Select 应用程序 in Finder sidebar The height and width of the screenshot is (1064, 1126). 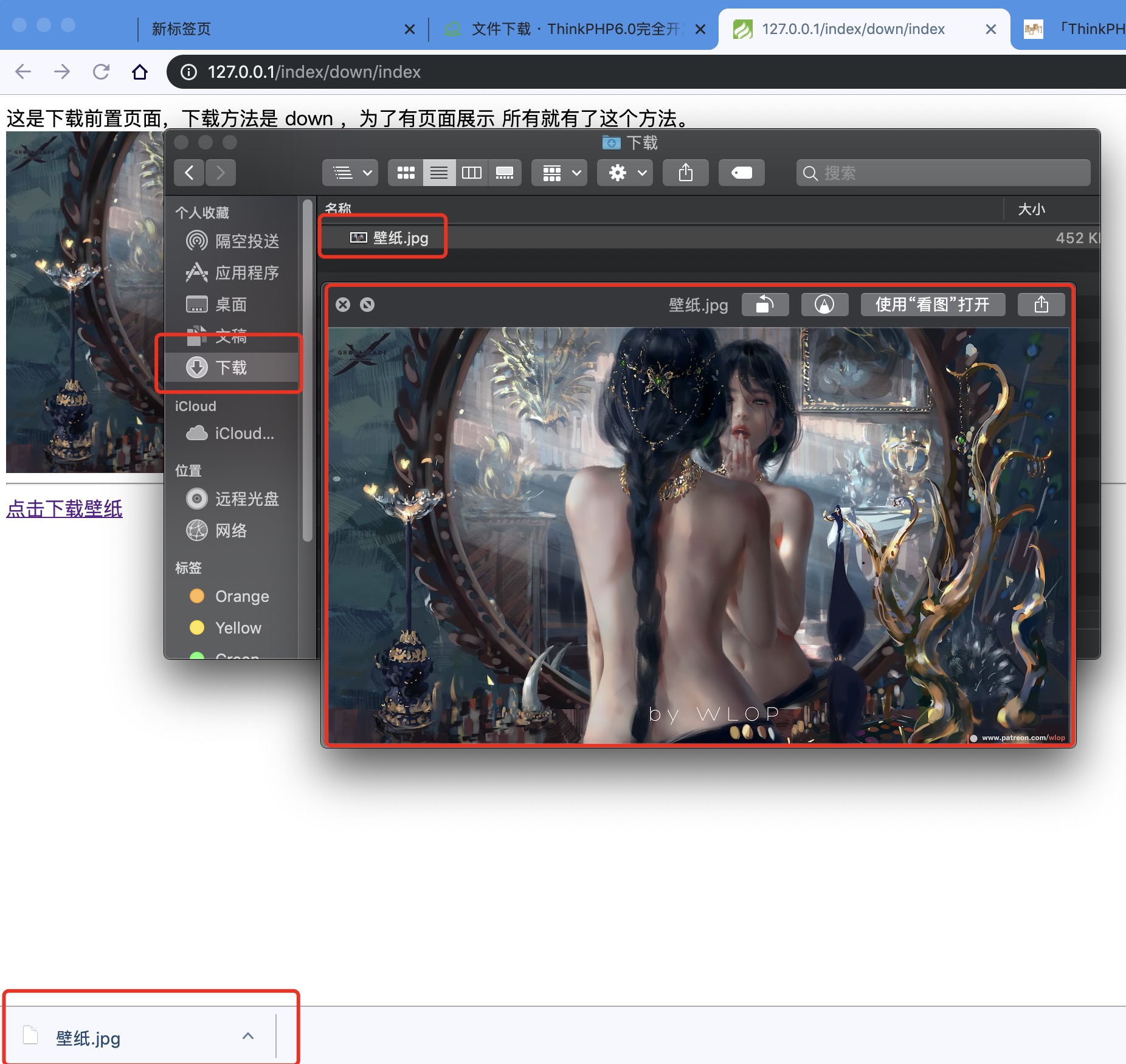(x=232, y=272)
